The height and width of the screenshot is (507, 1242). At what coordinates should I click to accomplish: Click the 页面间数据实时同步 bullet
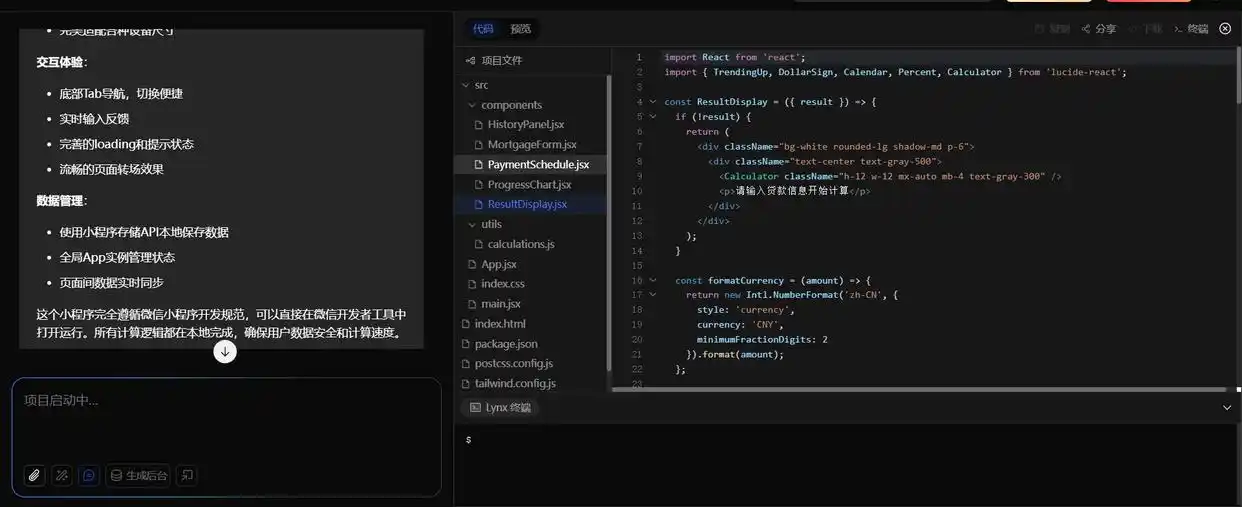coord(111,283)
